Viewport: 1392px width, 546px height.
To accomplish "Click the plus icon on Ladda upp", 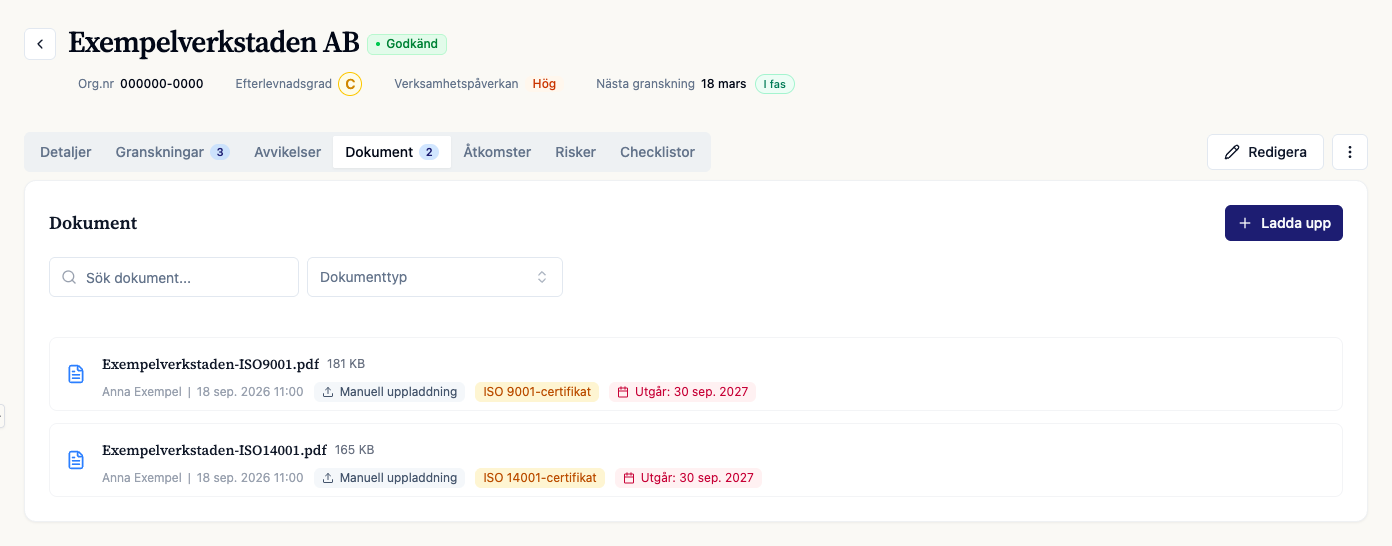I will point(1245,223).
